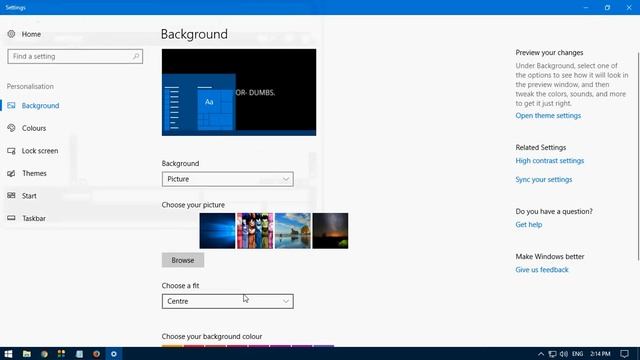This screenshot has width=640, height=360.
Task: Launch Firefox from the taskbar
Action: point(96,353)
